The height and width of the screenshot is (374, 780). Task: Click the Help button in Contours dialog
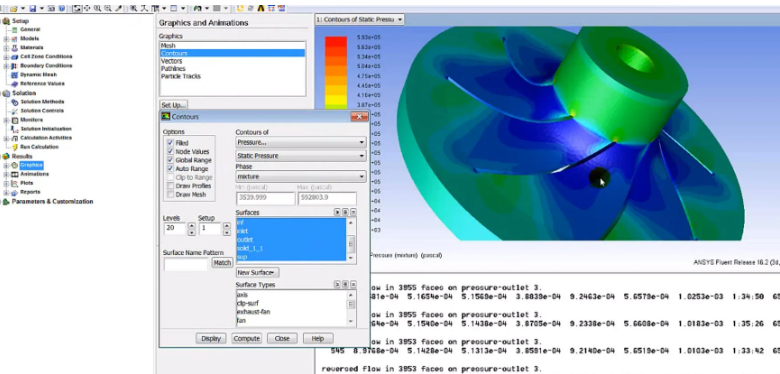[x=317, y=338]
